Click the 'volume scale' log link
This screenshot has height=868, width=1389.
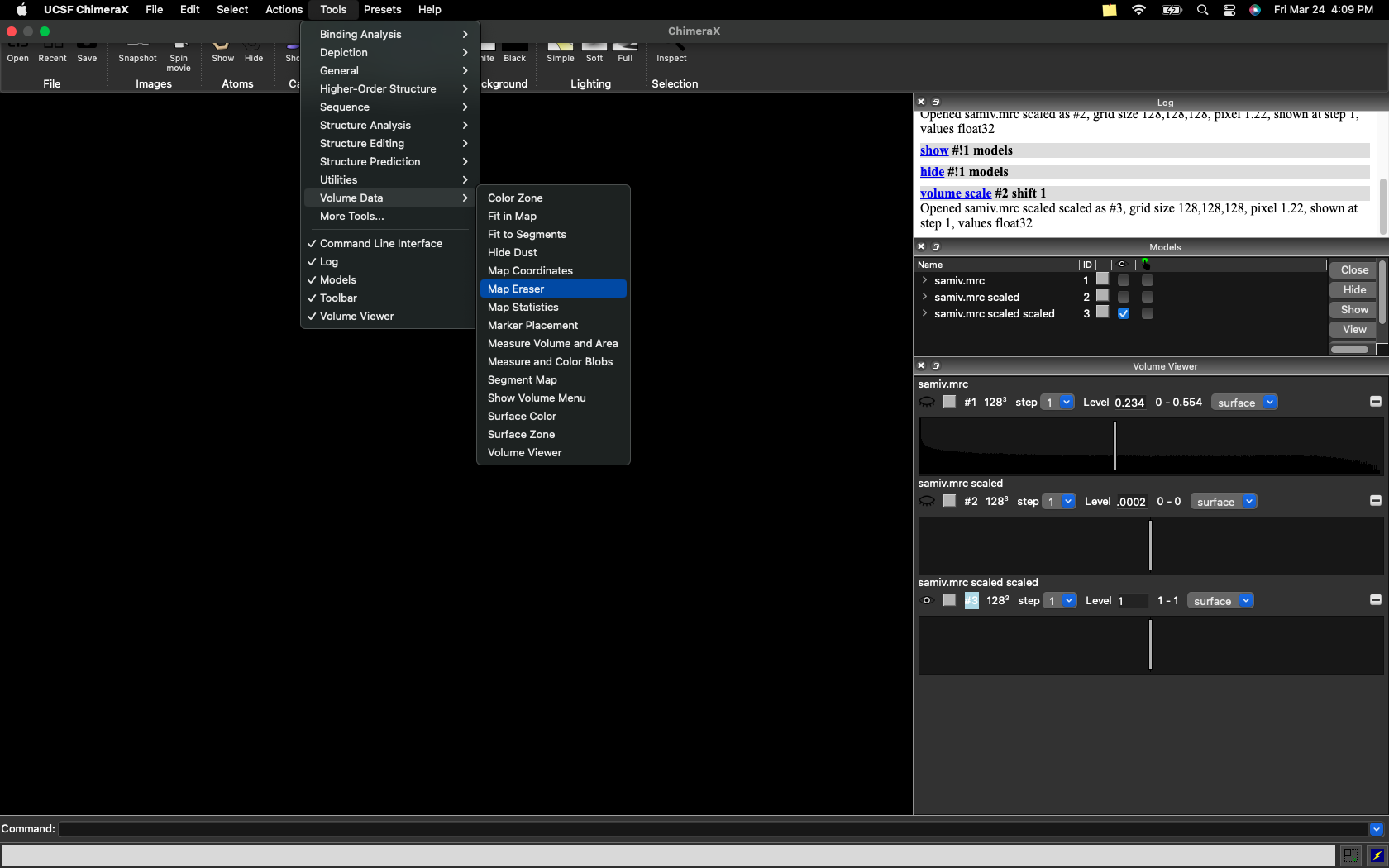[956, 193]
